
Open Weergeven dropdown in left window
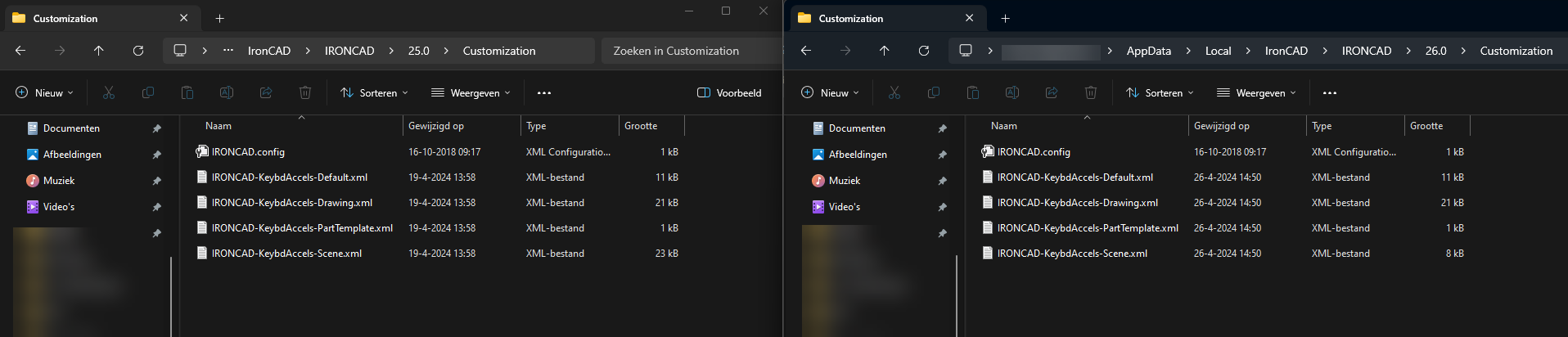click(471, 93)
